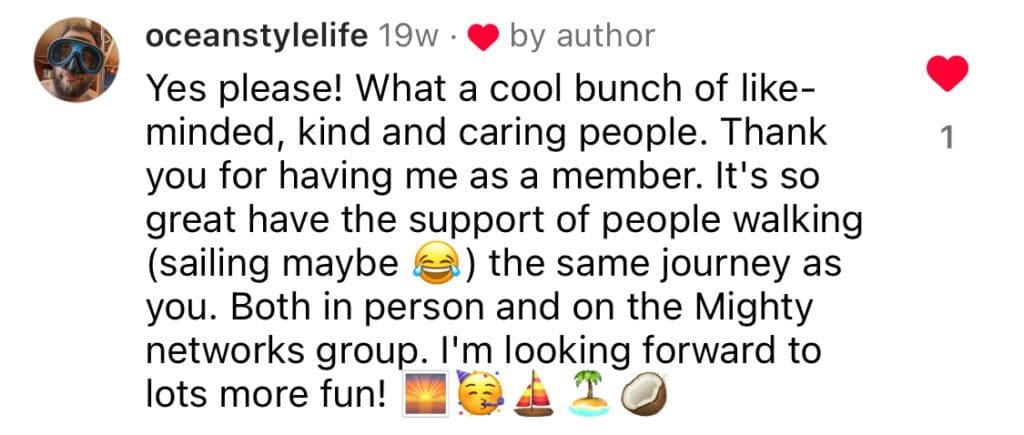Click the oceanstylelife username
The image size is (1024, 435).
259,37
